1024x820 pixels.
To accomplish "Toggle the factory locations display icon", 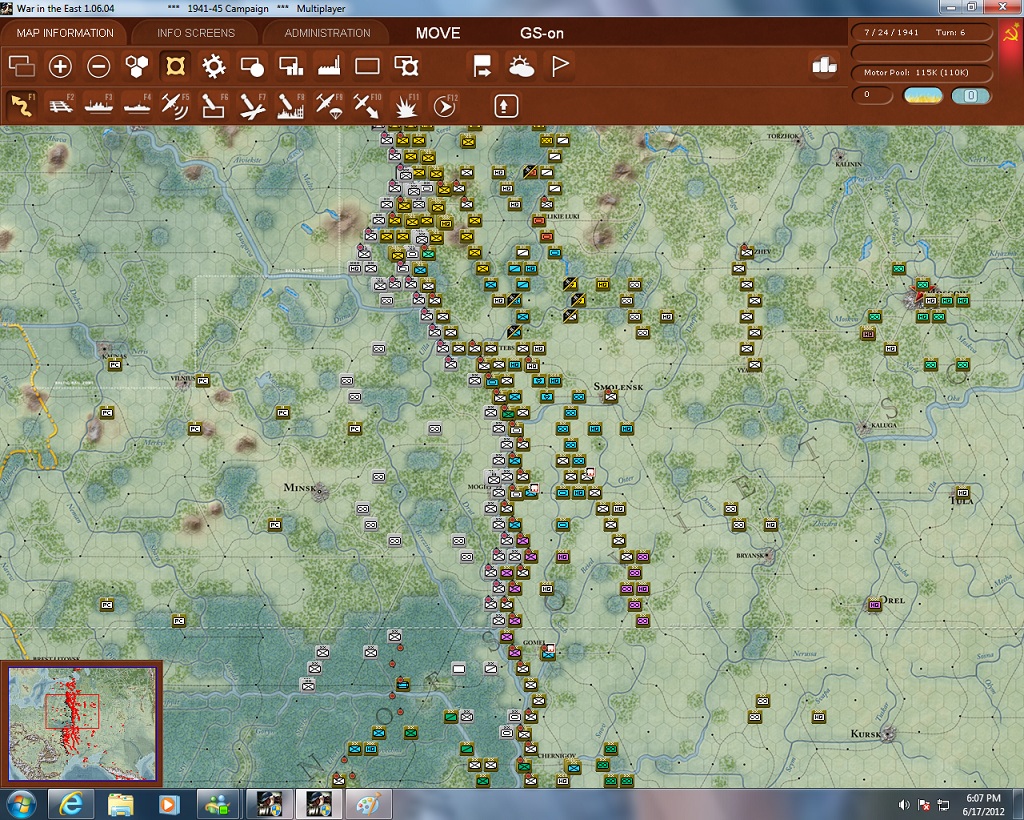I will click(328, 66).
